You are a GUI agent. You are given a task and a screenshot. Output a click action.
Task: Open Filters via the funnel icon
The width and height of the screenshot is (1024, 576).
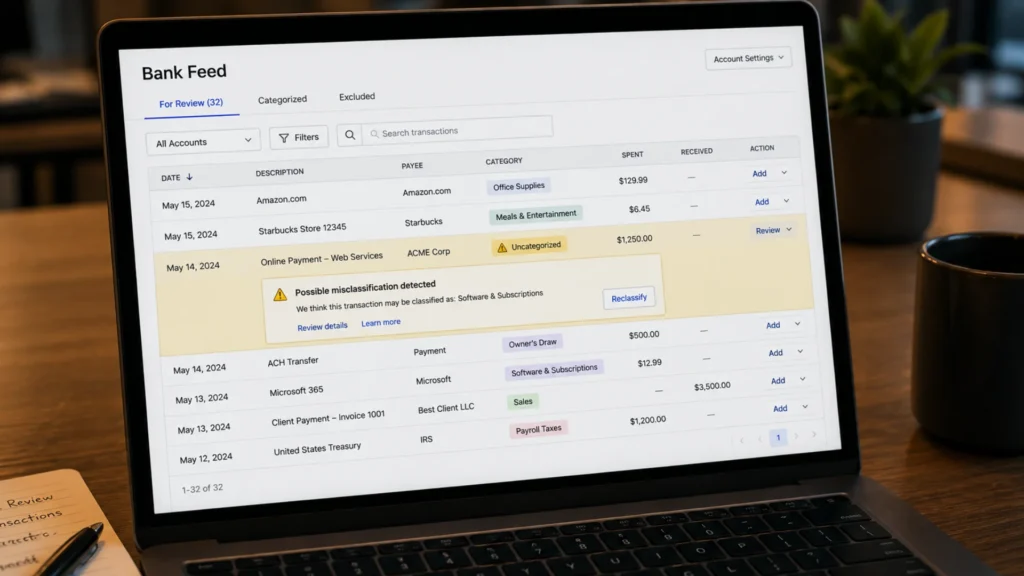click(283, 138)
